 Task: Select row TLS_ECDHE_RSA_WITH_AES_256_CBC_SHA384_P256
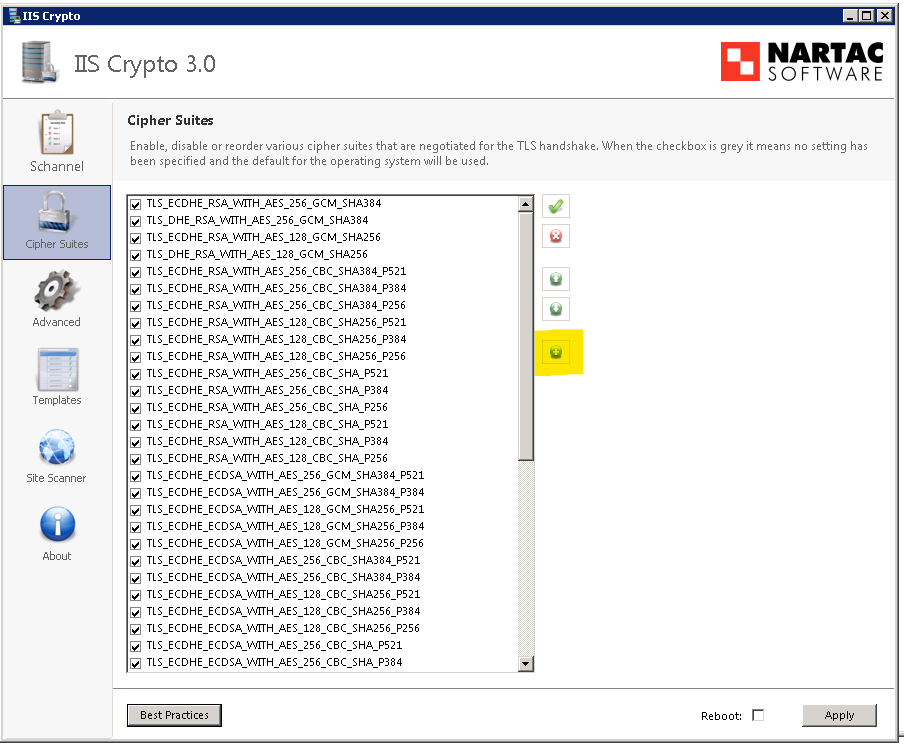[x=323, y=305]
